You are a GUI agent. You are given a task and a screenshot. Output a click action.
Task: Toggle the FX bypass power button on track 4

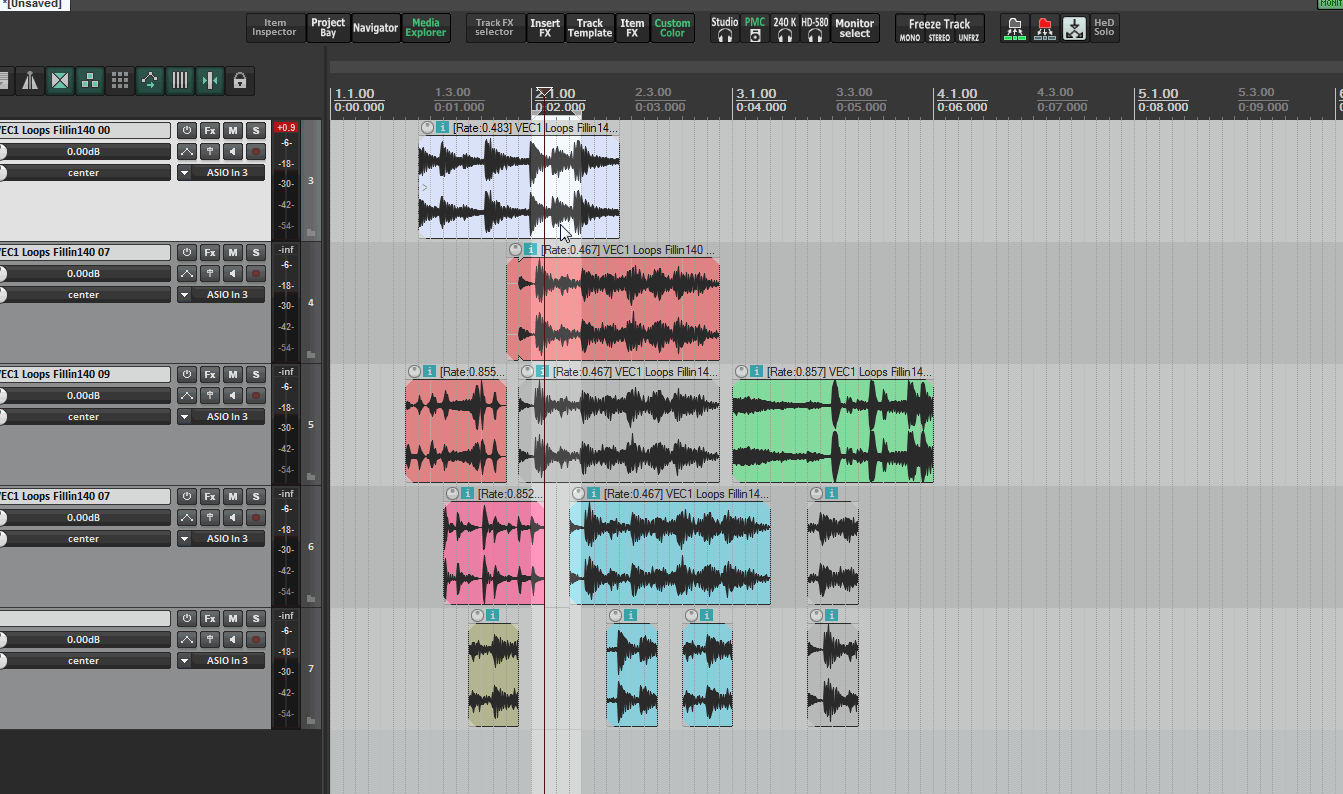pos(187,252)
